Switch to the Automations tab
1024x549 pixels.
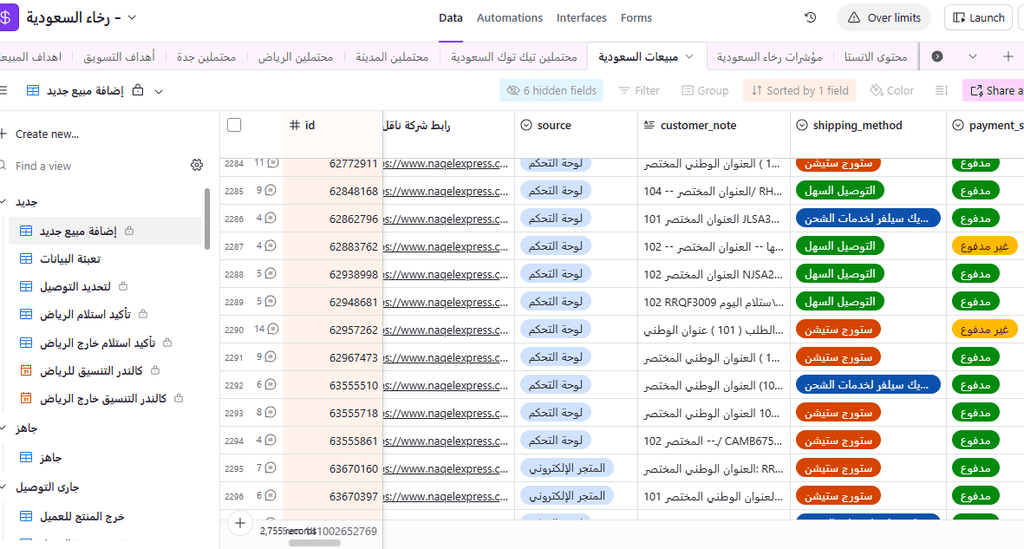click(x=509, y=18)
